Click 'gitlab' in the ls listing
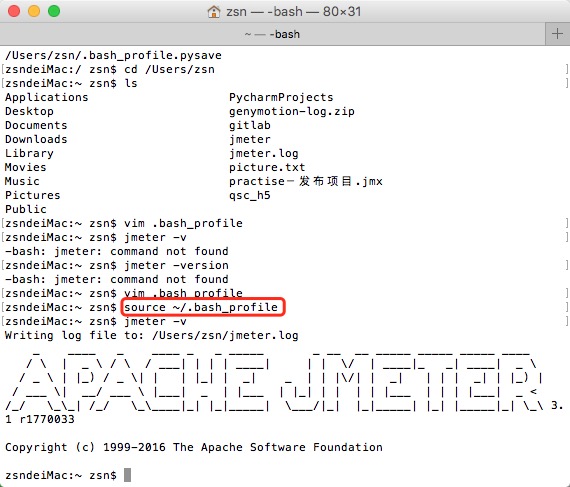 click(250, 125)
